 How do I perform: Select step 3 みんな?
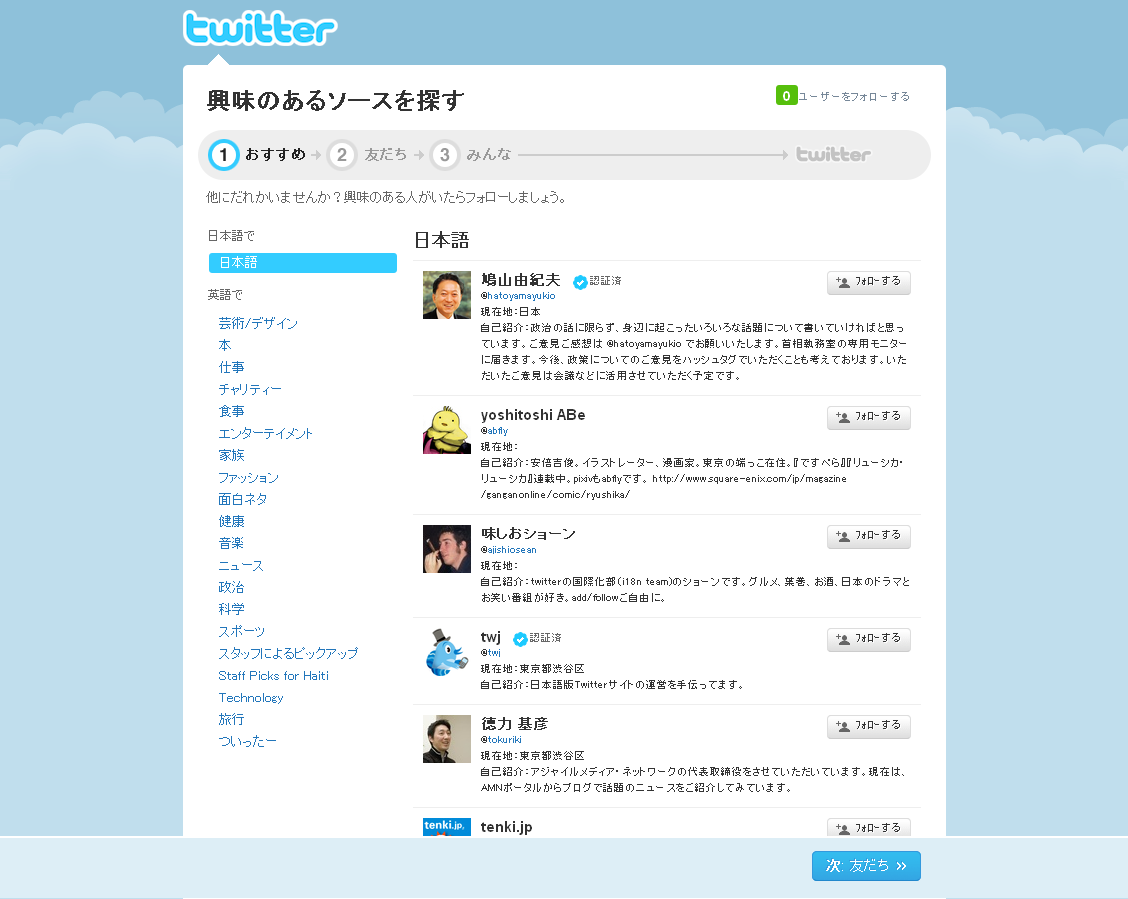click(471, 155)
